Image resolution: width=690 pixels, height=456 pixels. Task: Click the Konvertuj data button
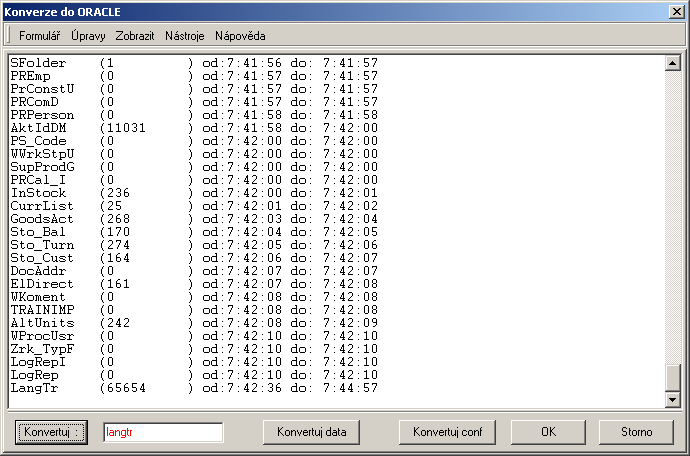click(x=312, y=432)
